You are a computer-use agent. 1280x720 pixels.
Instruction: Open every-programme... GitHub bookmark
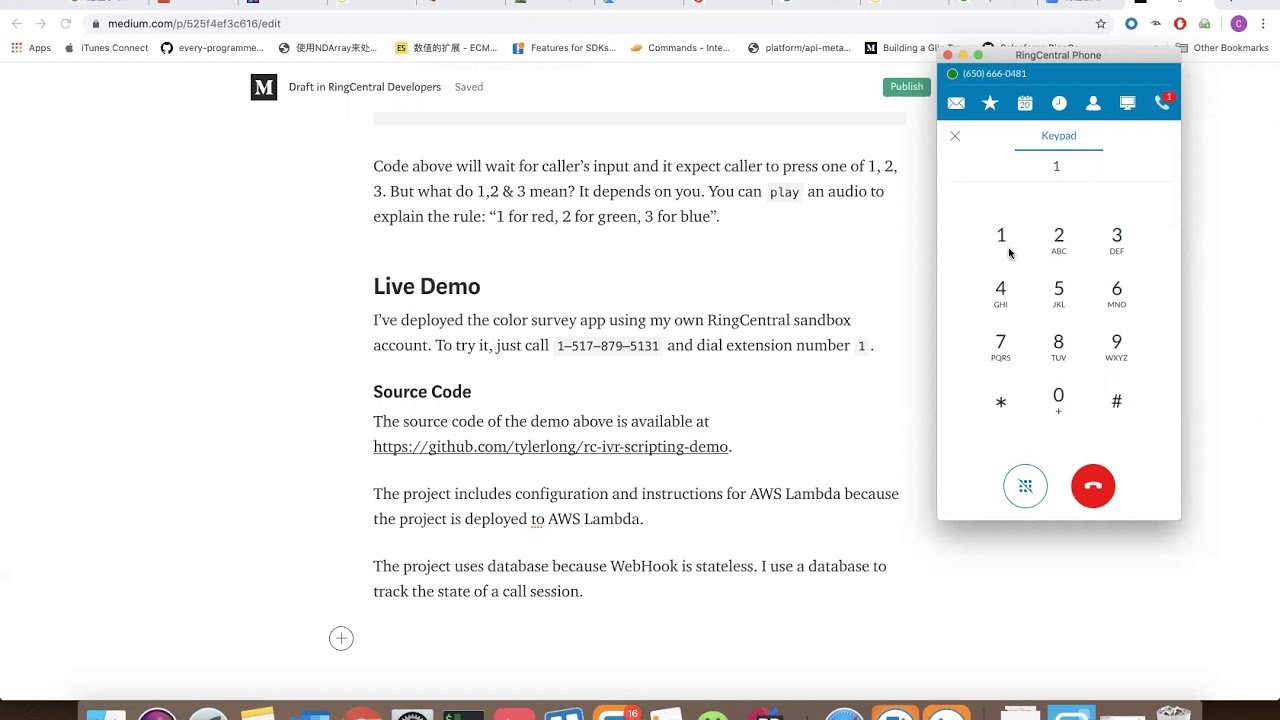click(212, 48)
